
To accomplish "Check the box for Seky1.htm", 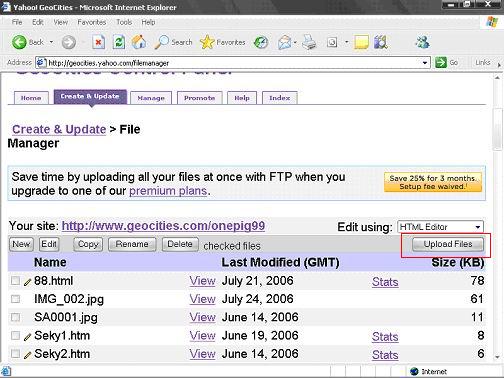I will click(15, 335).
